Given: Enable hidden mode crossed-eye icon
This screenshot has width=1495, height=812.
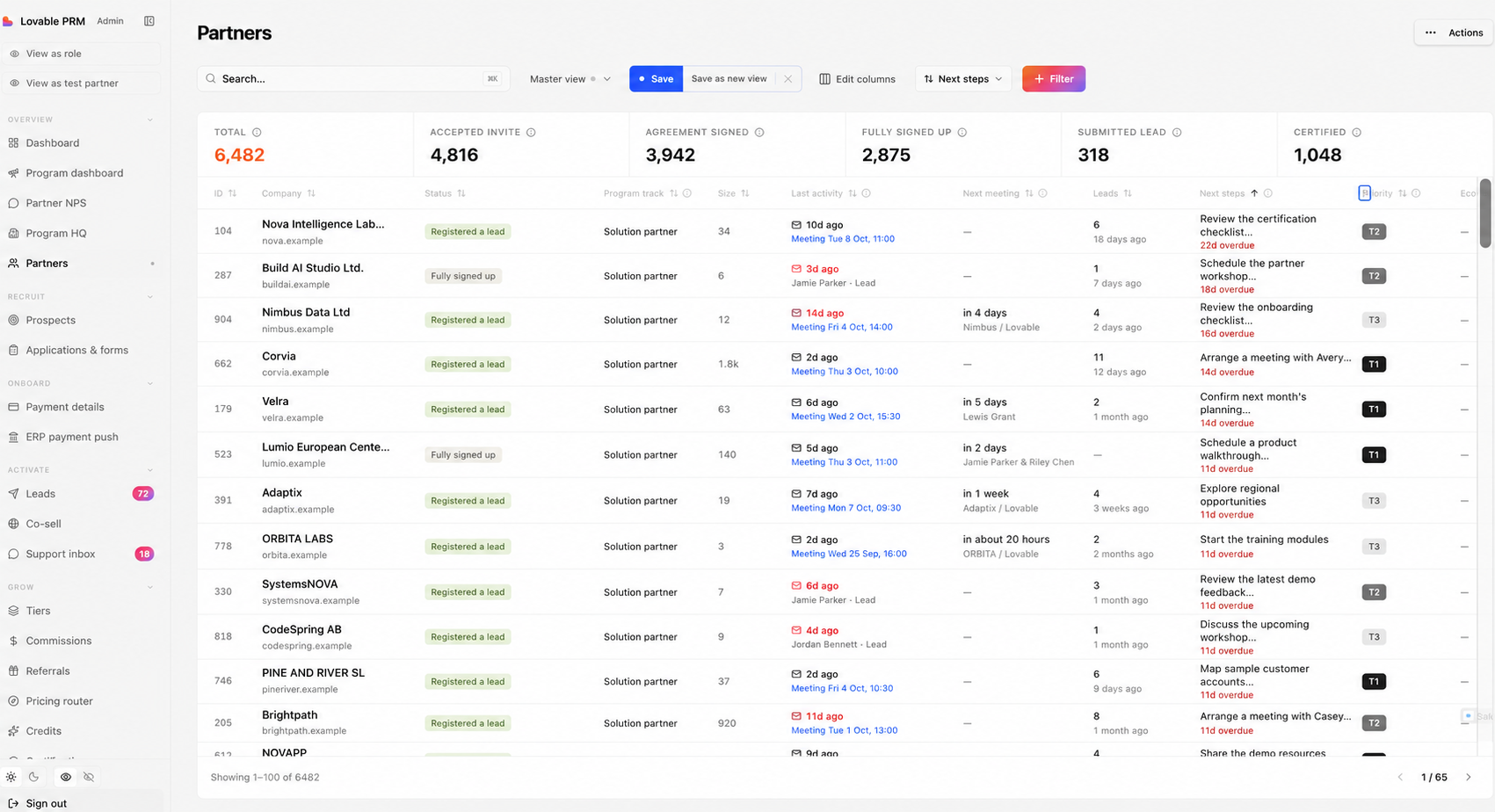Looking at the screenshot, I should pos(89,777).
